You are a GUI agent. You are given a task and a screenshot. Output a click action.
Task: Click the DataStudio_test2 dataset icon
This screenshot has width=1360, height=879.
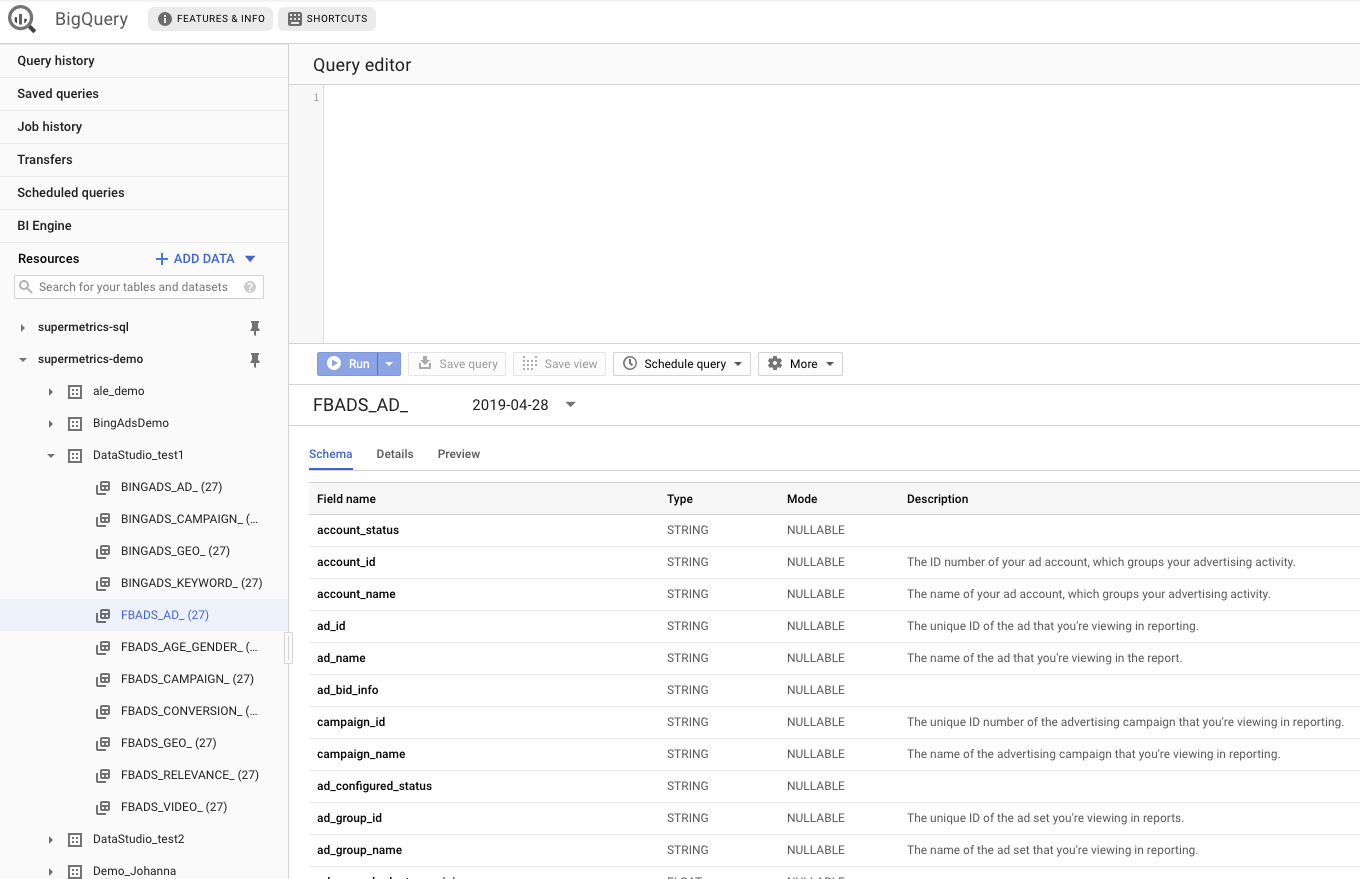coord(75,839)
